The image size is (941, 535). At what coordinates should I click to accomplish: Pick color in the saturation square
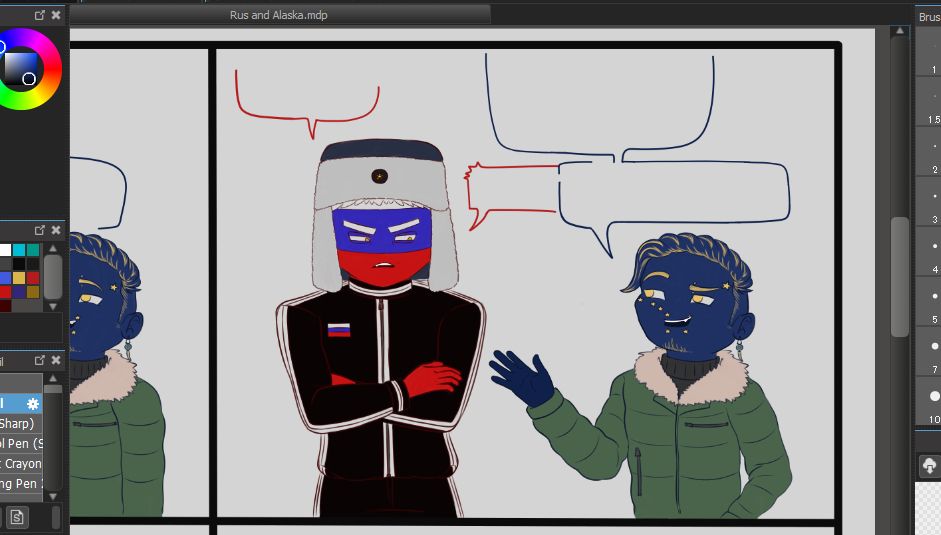[20, 68]
